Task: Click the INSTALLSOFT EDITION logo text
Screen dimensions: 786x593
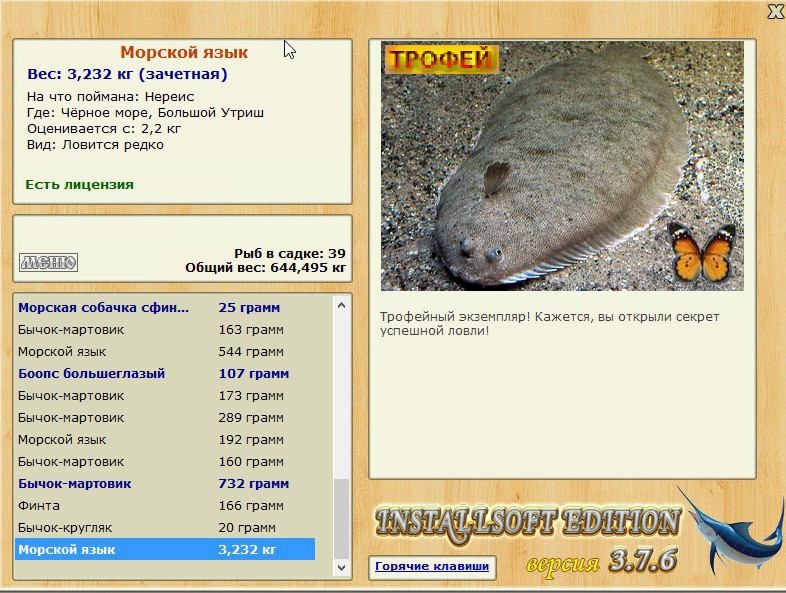Action: click(527, 523)
